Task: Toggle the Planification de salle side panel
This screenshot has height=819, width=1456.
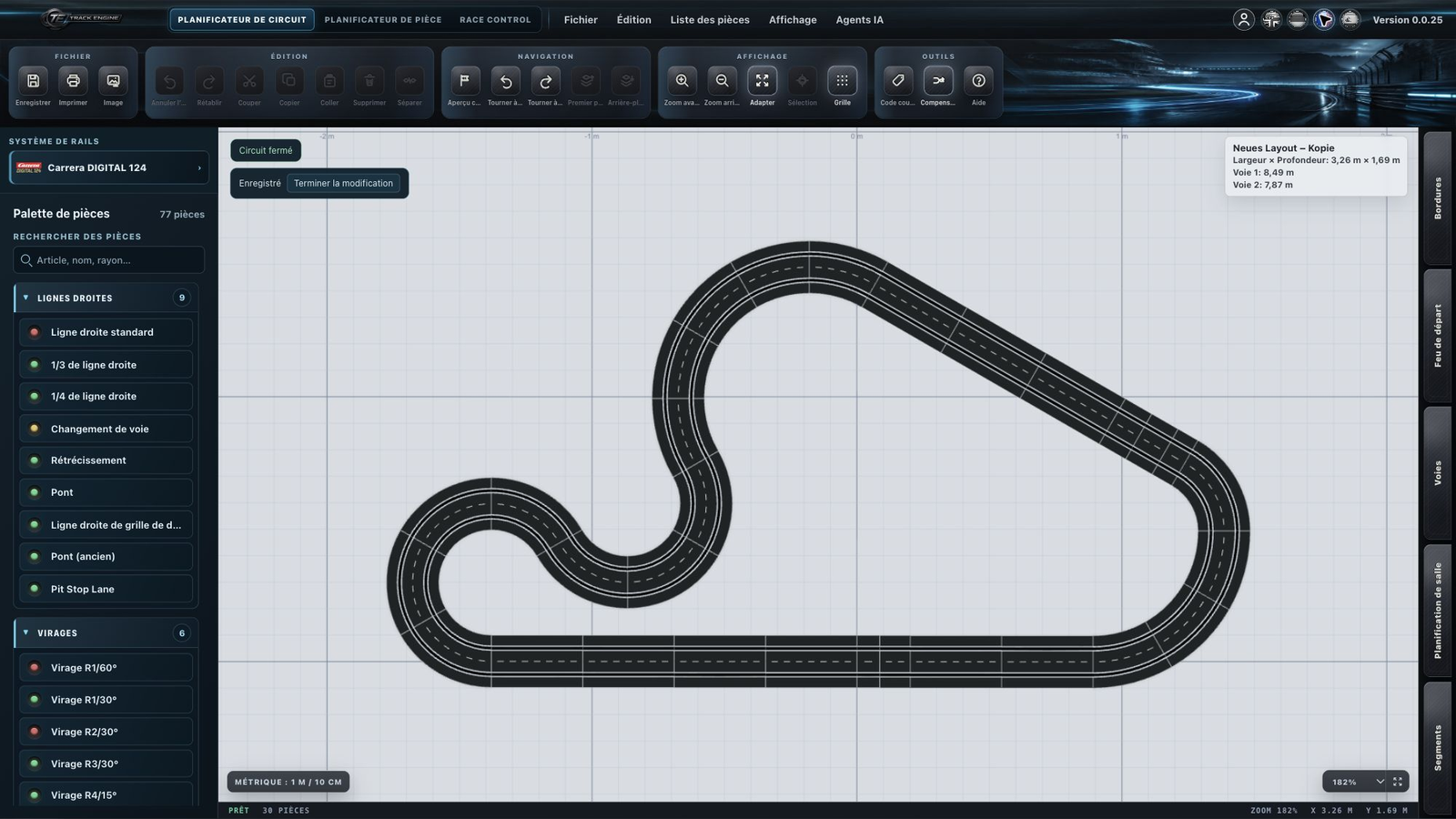Action: [x=1437, y=610]
